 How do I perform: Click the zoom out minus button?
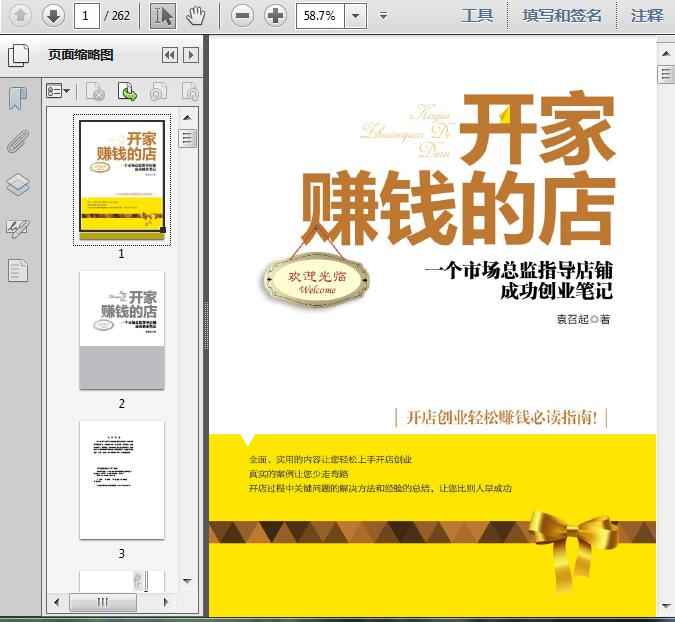coord(242,15)
